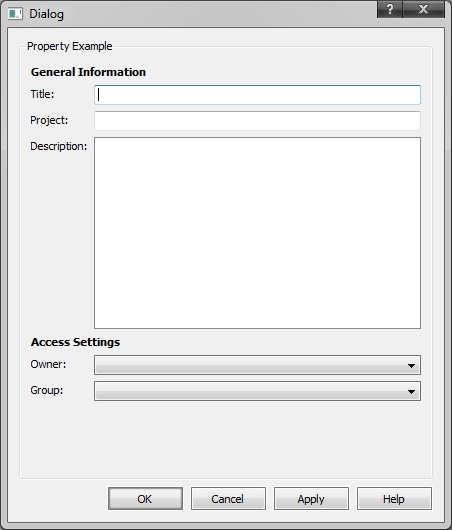Open help using the bottom Help button

pyautogui.click(x=394, y=499)
